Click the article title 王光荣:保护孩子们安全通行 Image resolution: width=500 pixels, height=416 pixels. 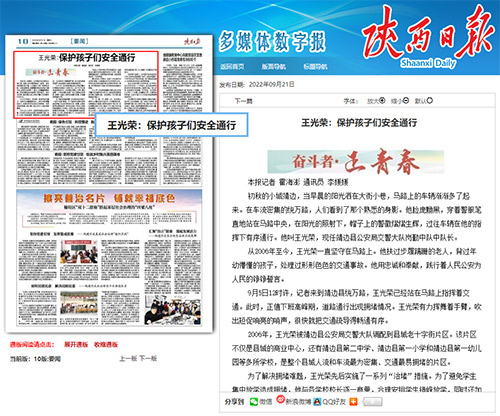point(359,123)
